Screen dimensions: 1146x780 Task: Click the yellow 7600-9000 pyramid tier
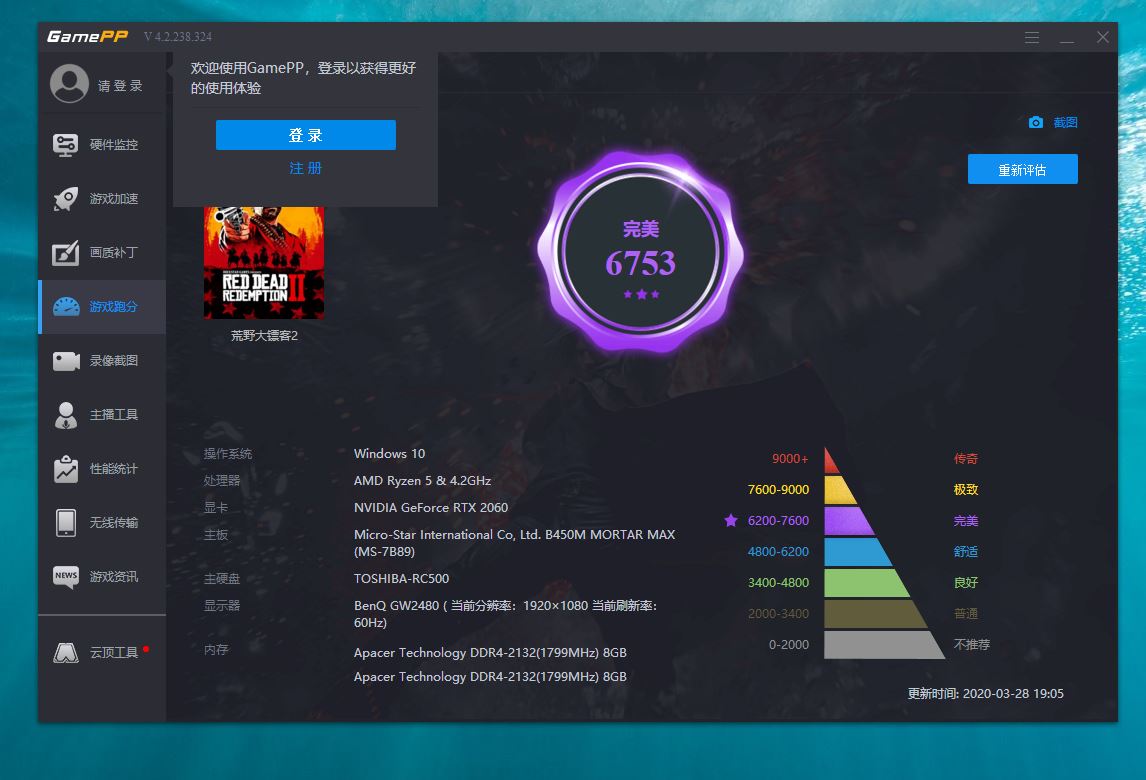(x=839, y=490)
